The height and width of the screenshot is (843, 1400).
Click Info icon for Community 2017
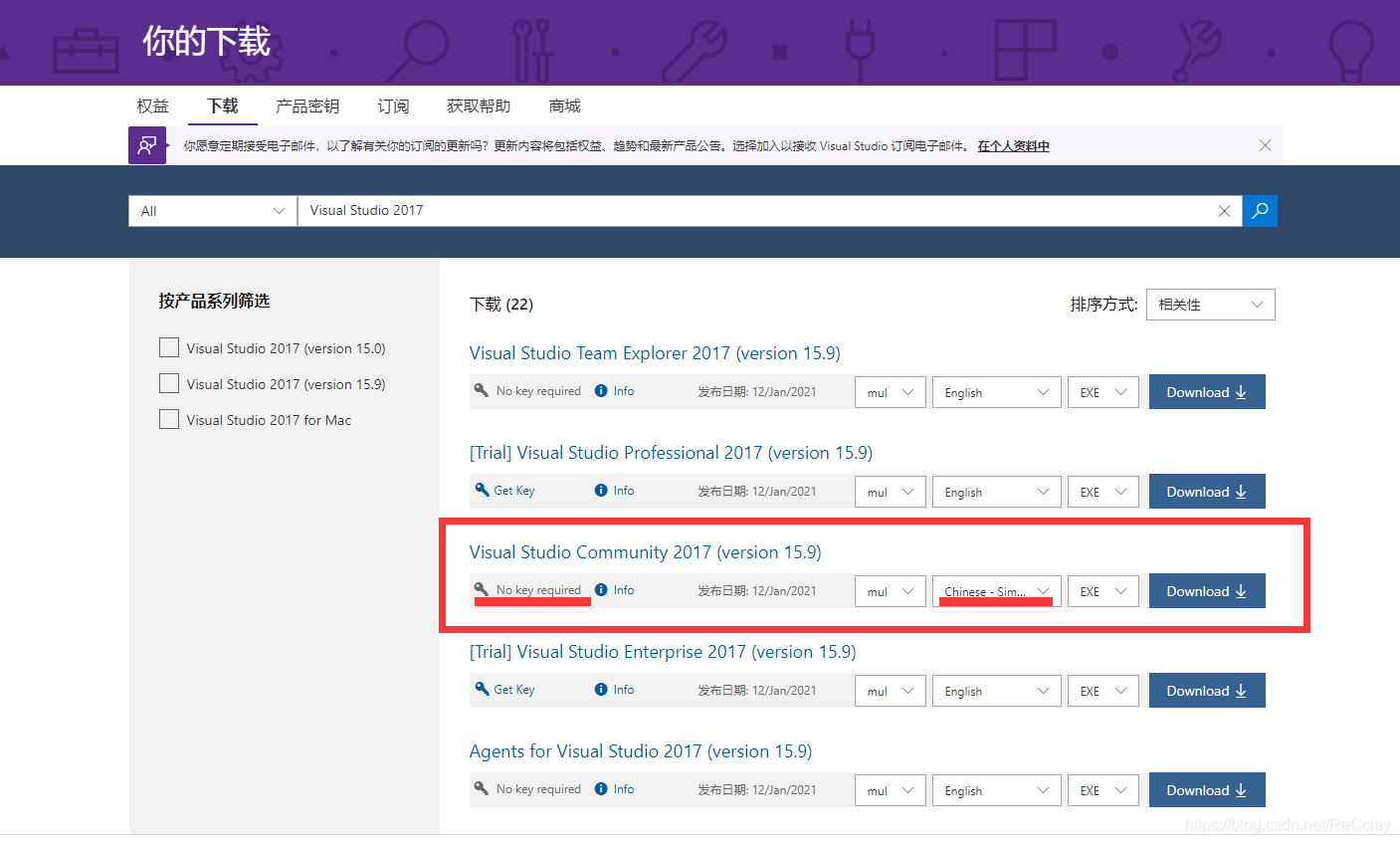pos(601,590)
